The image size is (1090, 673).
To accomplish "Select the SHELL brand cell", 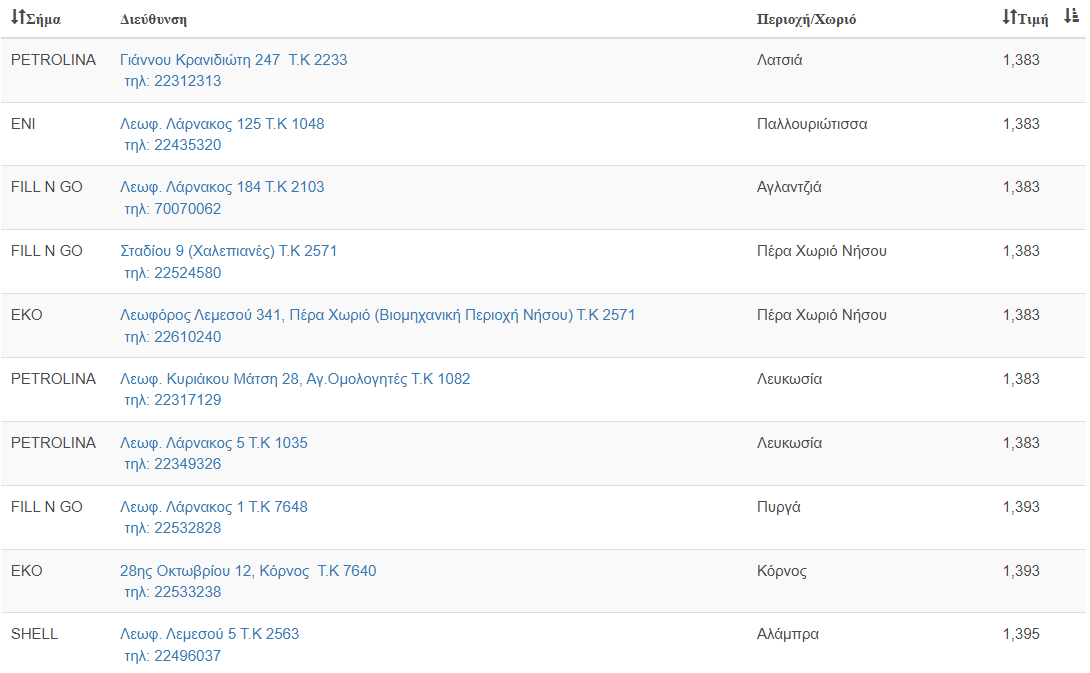I will [x=34, y=634].
